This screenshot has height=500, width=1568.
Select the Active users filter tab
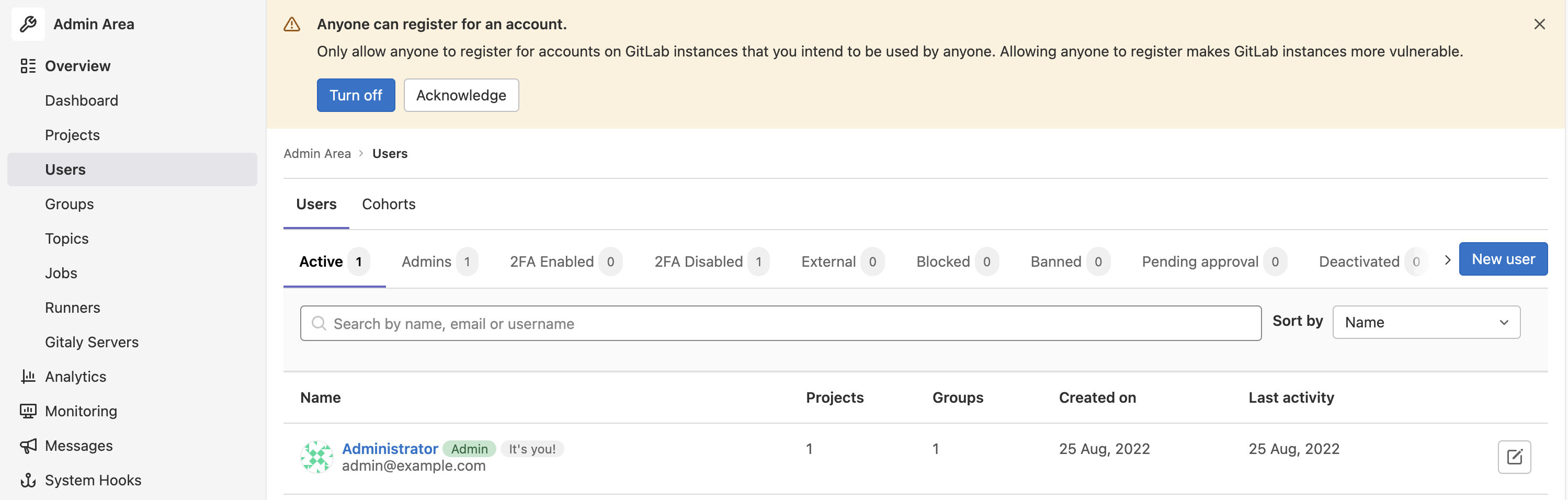(x=334, y=262)
